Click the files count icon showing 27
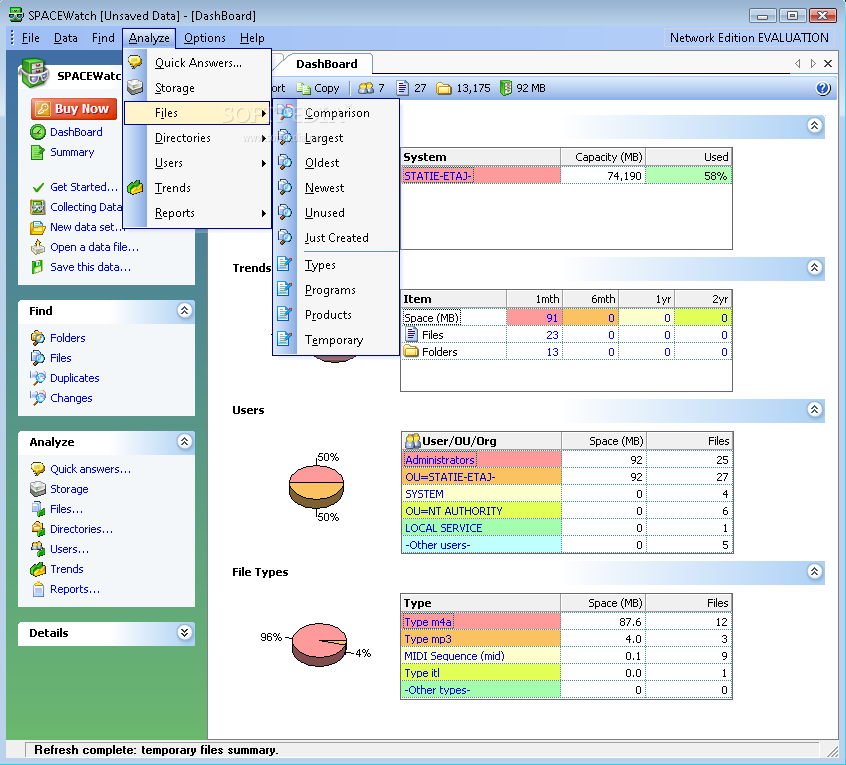This screenshot has width=846, height=765. point(402,88)
